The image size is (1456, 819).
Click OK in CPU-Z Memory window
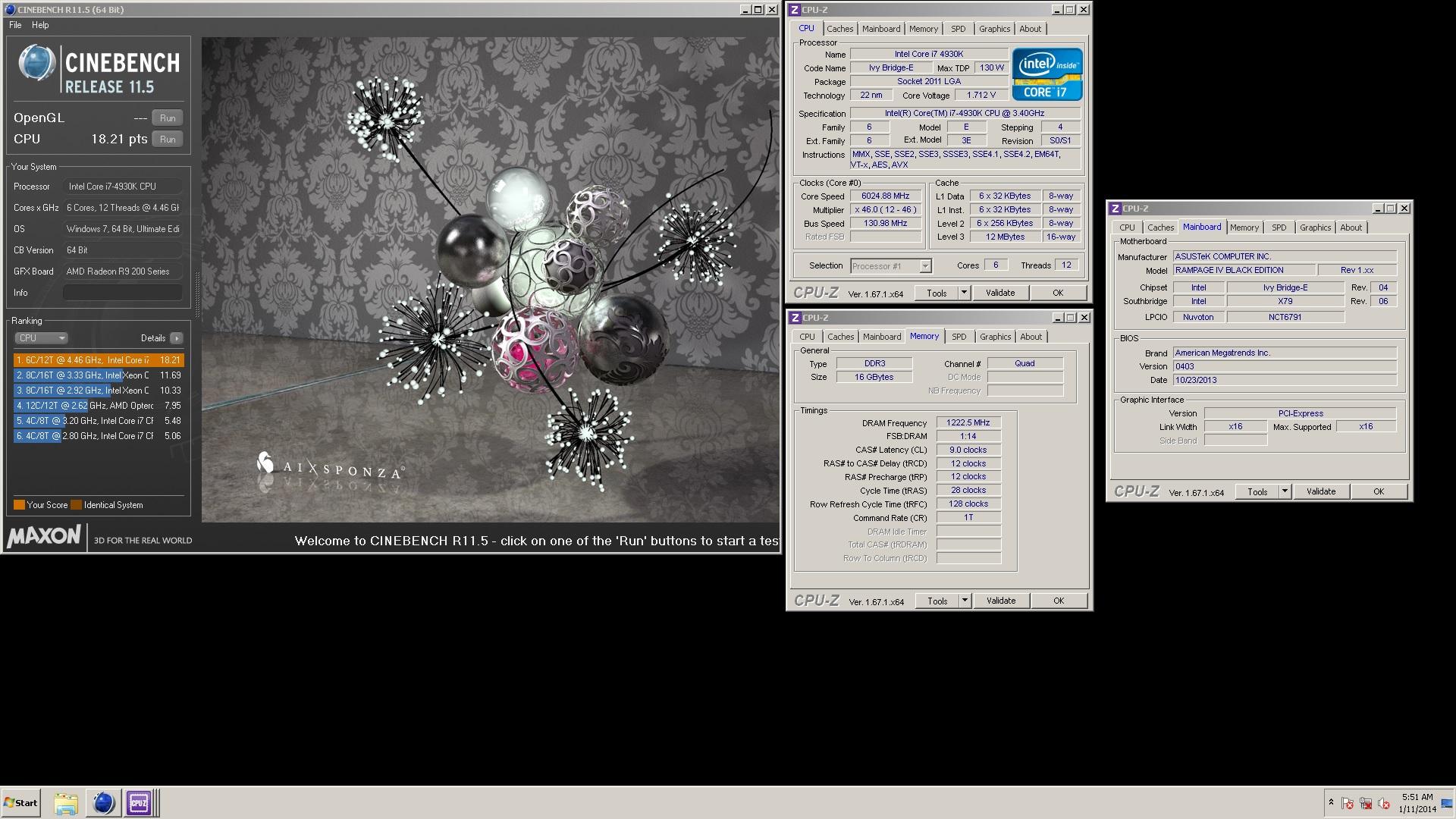click(1059, 601)
